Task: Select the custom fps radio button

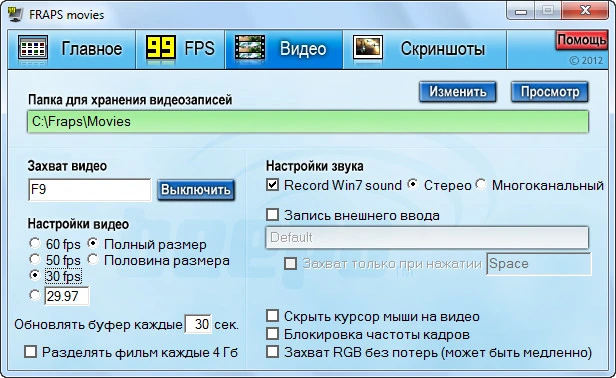Action: point(35,295)
